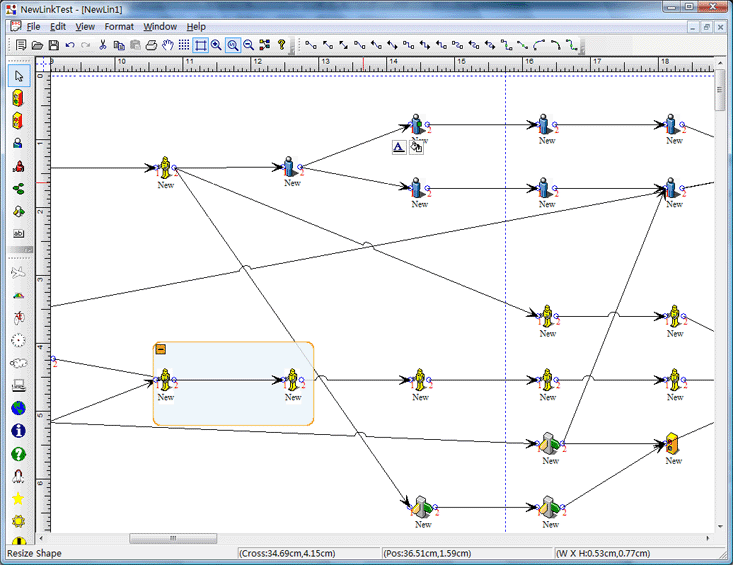The height and width of the screenshot is (565, 733).
Task: Pick the blue person shape in palette
Action: [18, 143]
